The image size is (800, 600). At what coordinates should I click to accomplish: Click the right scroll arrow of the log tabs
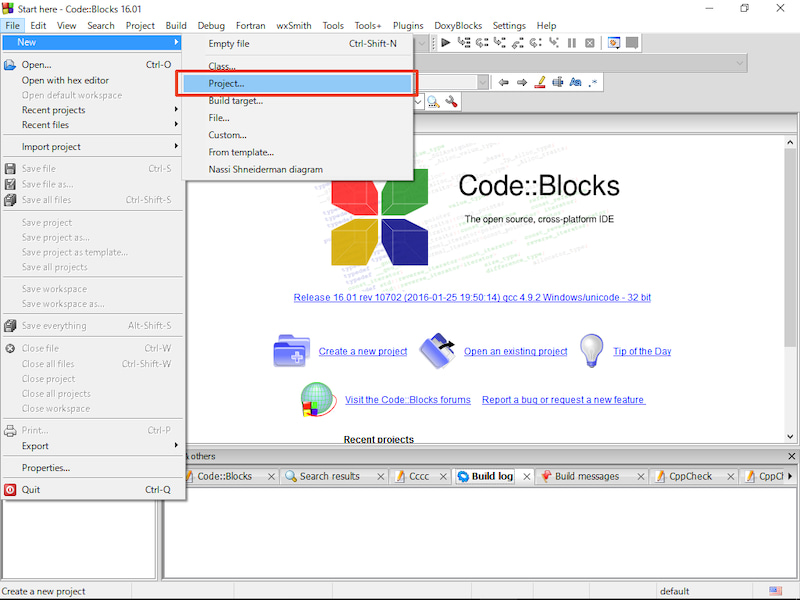coord(790,476)
